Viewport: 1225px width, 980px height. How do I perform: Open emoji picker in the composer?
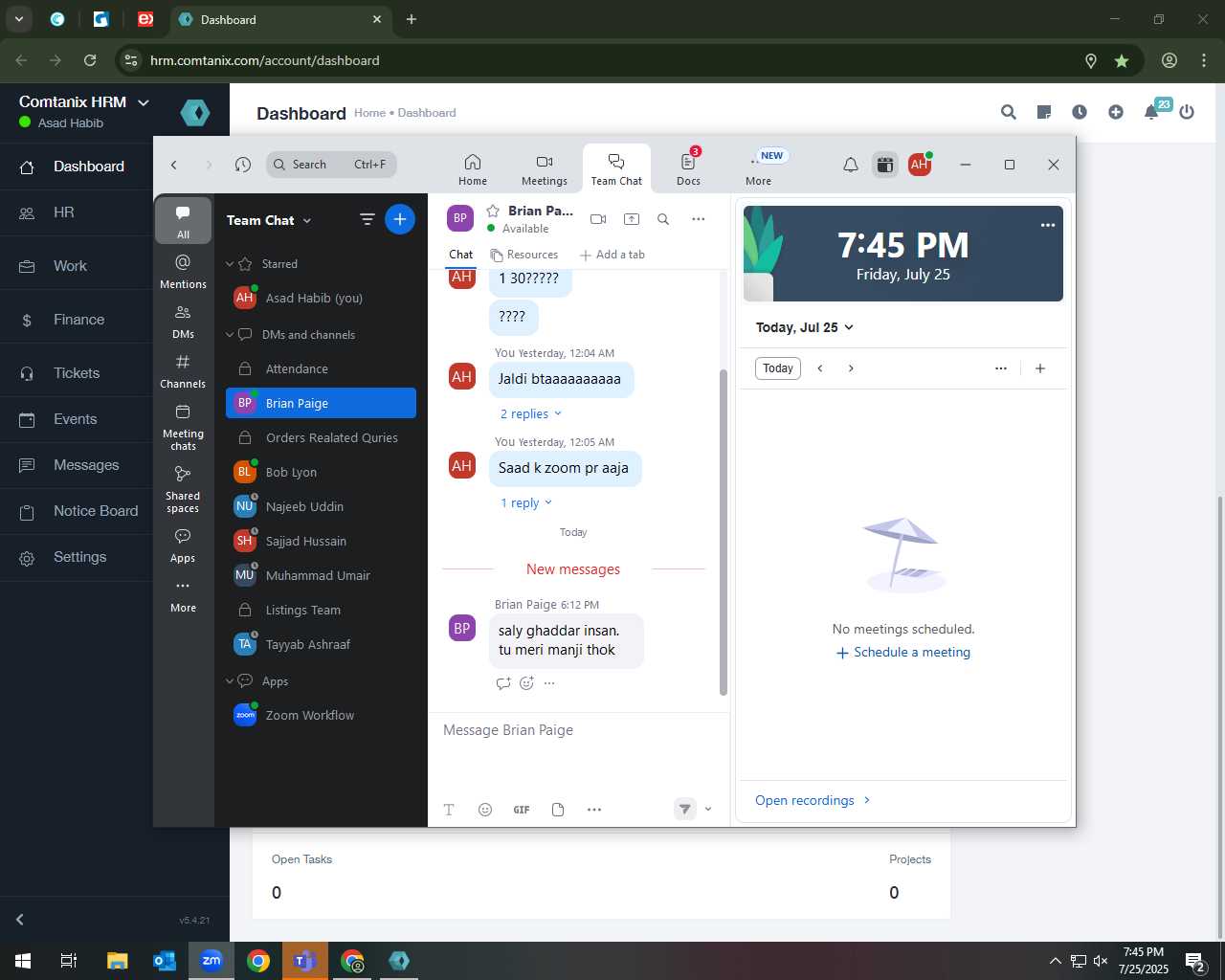(485, 810)
